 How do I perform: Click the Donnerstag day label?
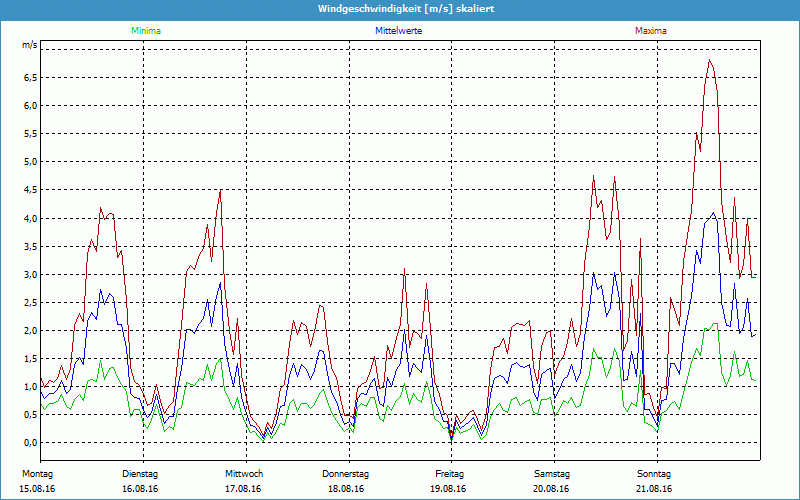coord(345,474)
